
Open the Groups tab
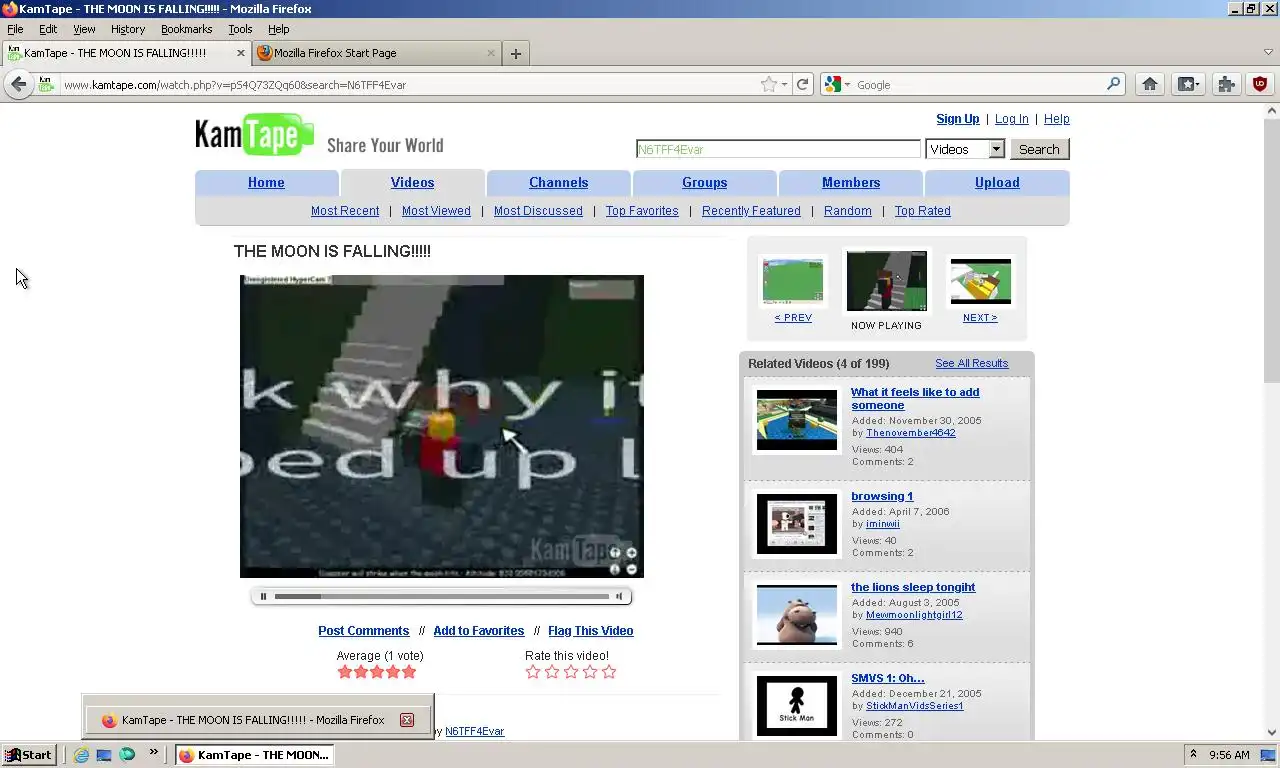[705, 183]
